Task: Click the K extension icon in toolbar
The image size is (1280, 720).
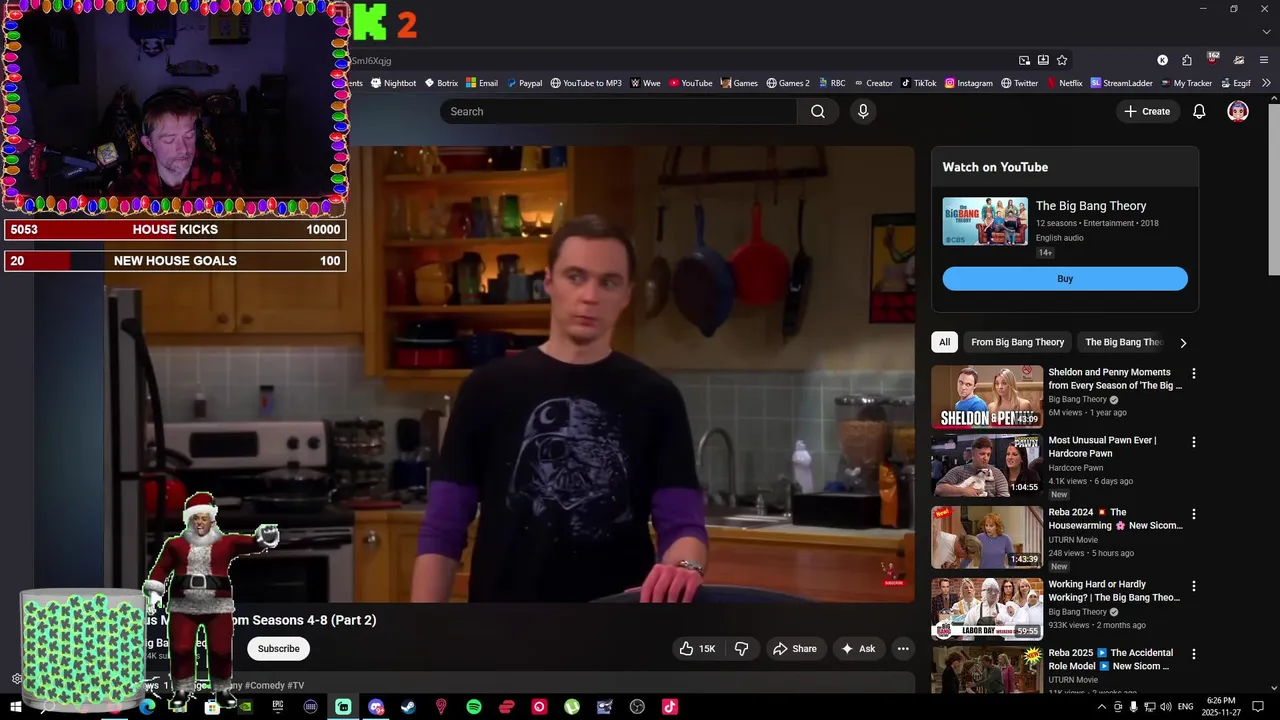Action: (x=1162, y=60)
